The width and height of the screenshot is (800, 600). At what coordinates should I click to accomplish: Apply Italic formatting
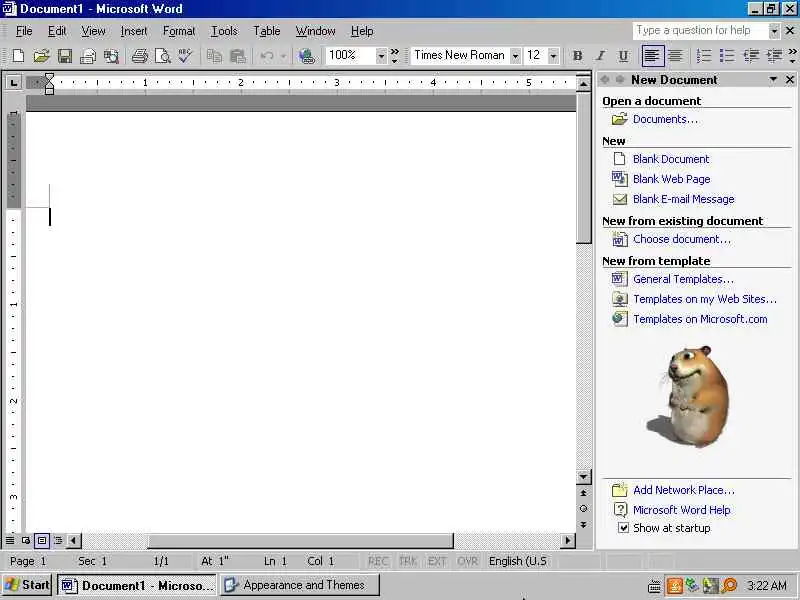coord(601,56)
